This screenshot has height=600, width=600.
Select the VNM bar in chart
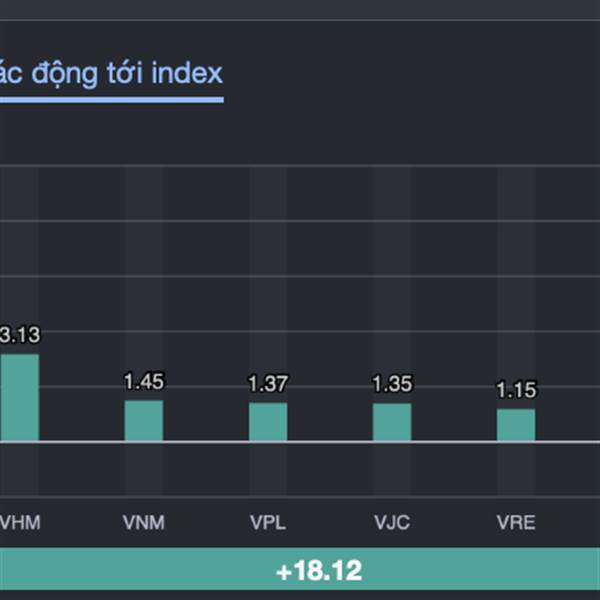143,420
